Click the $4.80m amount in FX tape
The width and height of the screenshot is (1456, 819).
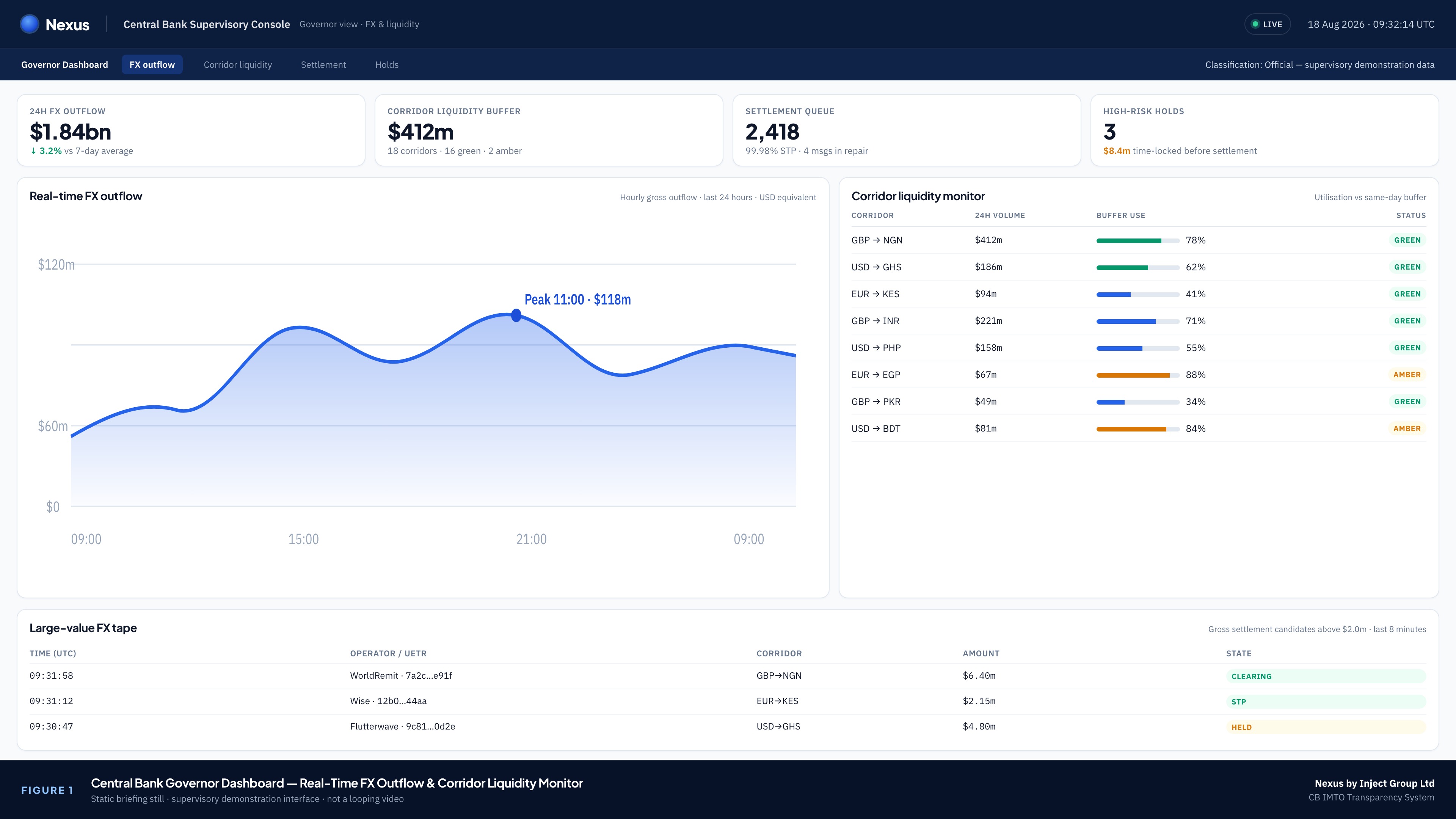point(979,727)
